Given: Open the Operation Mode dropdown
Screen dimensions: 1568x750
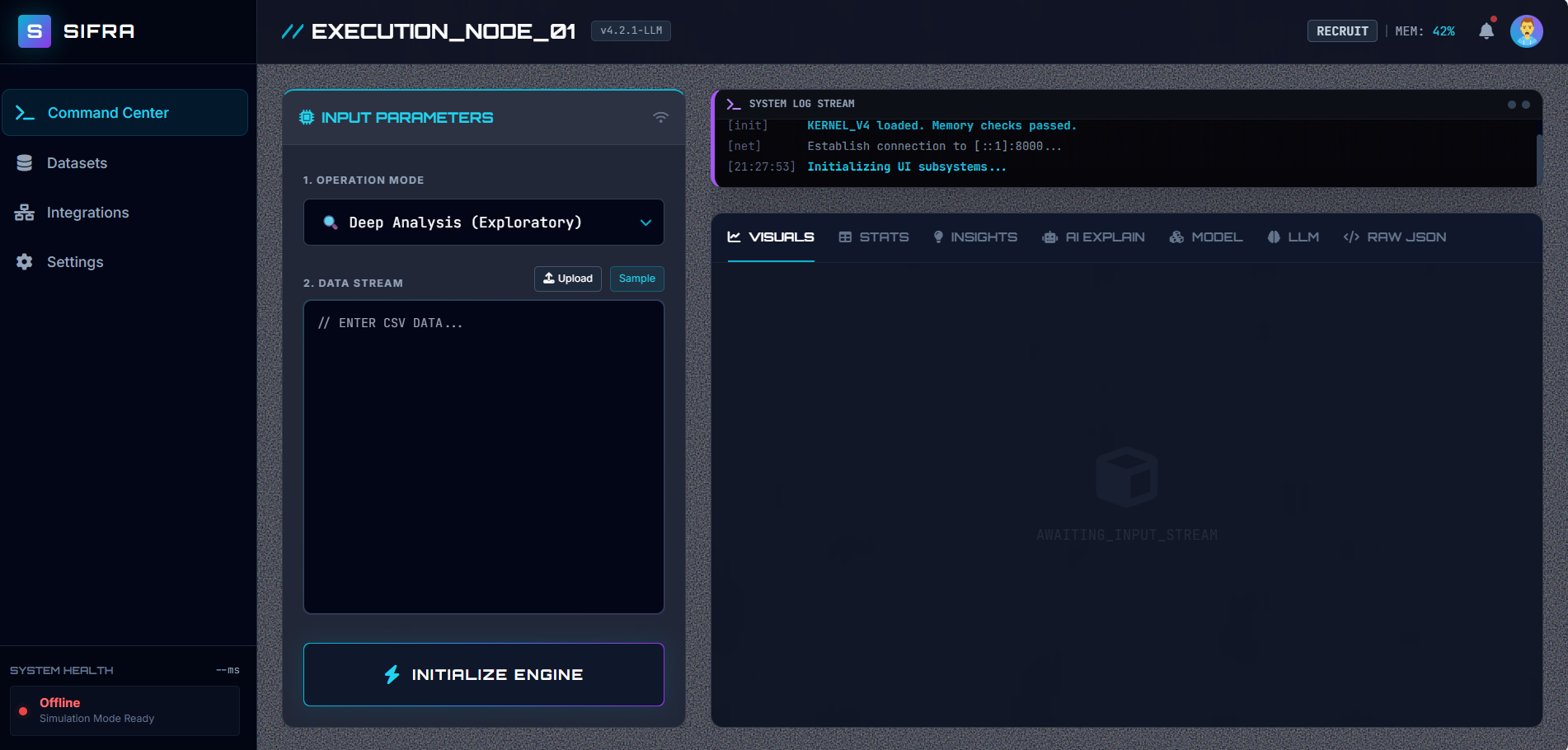Looking at the screenshot, I should coord(483,223).
